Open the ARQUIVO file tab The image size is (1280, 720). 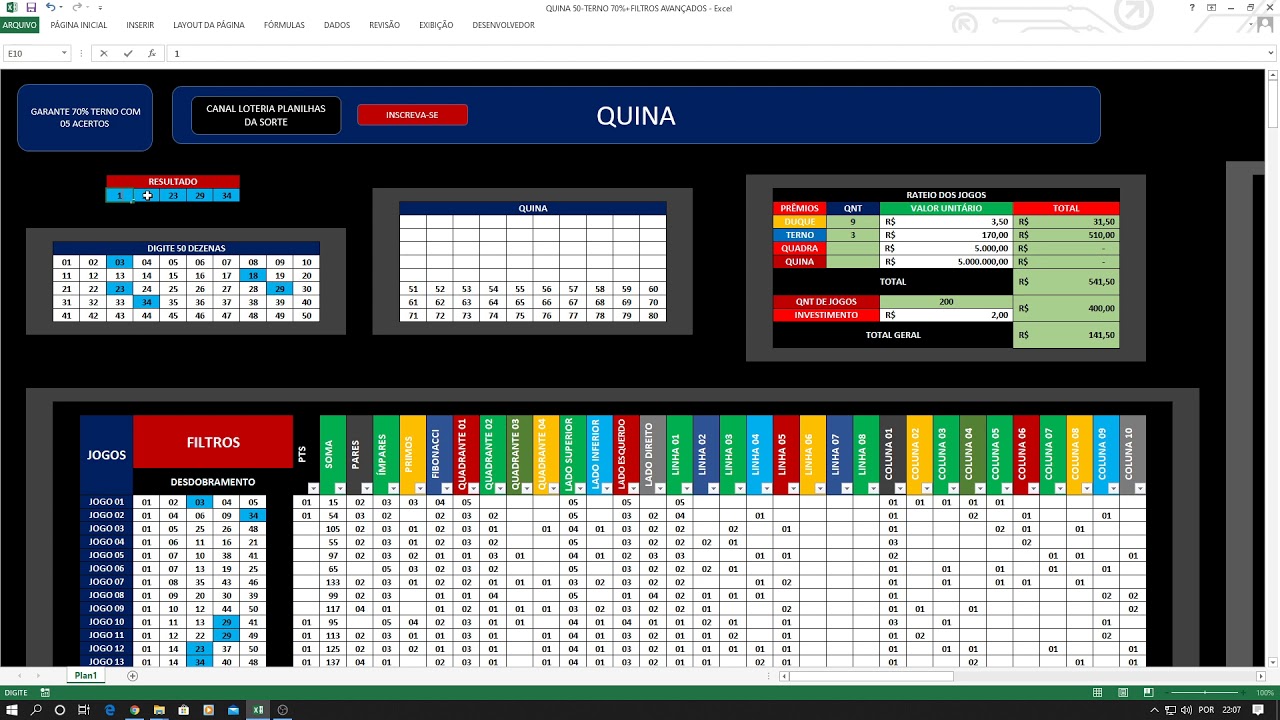point(19,25)
